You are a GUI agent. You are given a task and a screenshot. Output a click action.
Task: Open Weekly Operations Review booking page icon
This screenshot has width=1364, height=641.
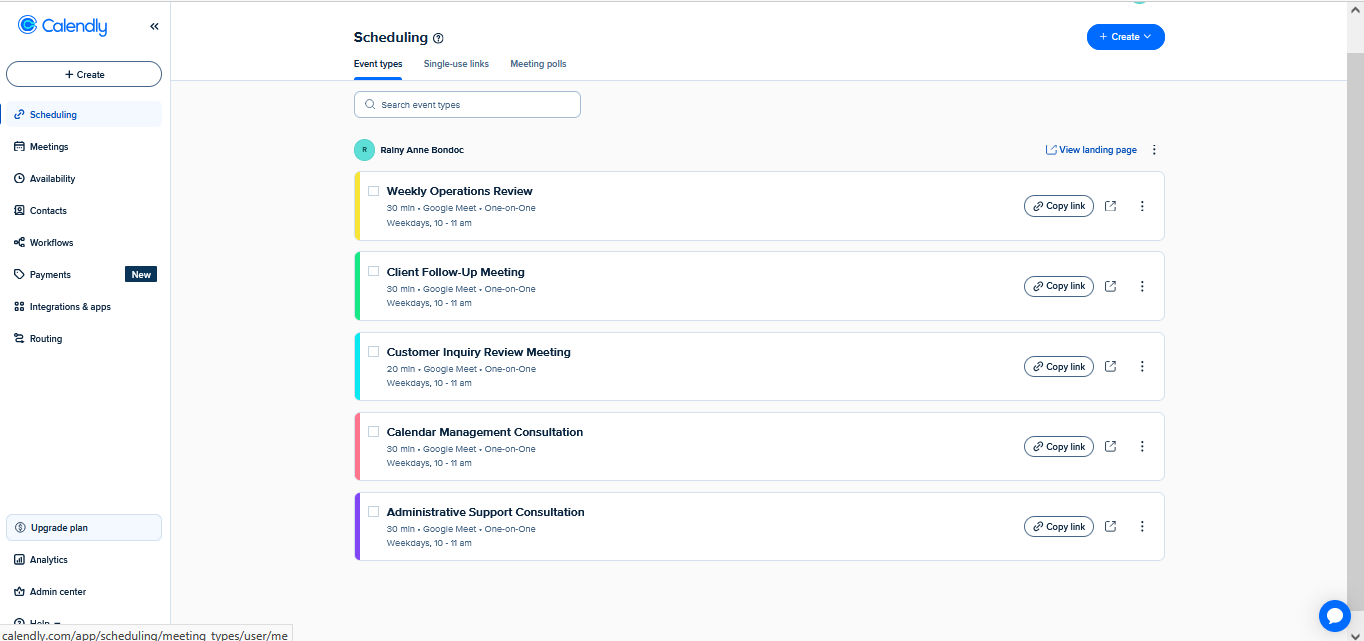[x=1110, y=206]
